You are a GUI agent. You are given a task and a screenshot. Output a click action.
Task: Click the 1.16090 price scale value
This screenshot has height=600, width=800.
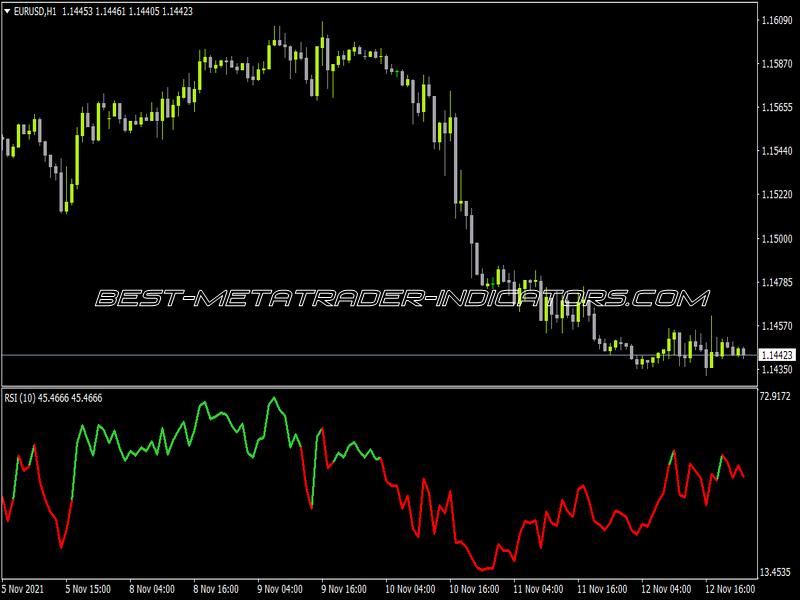[x=777, y=20]
